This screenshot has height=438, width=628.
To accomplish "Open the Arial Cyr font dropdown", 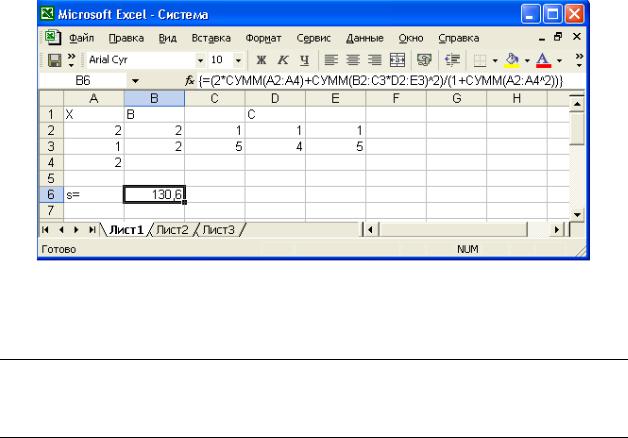I will [x=200, y=61].
